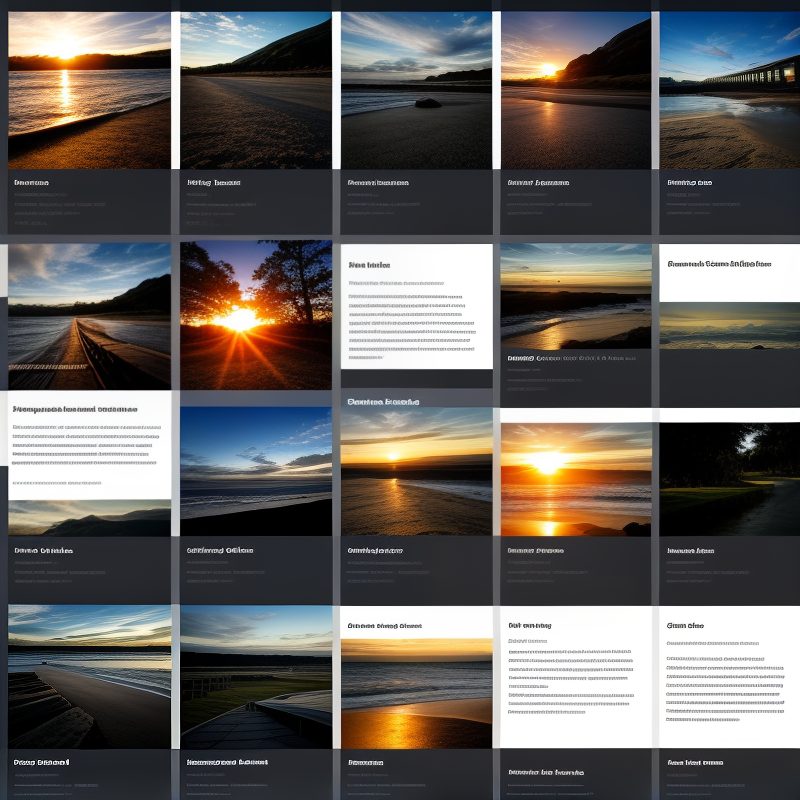Click the caption title under the dark park path photo
Viewport: 800px width, 800px height.
click(690, 550)
